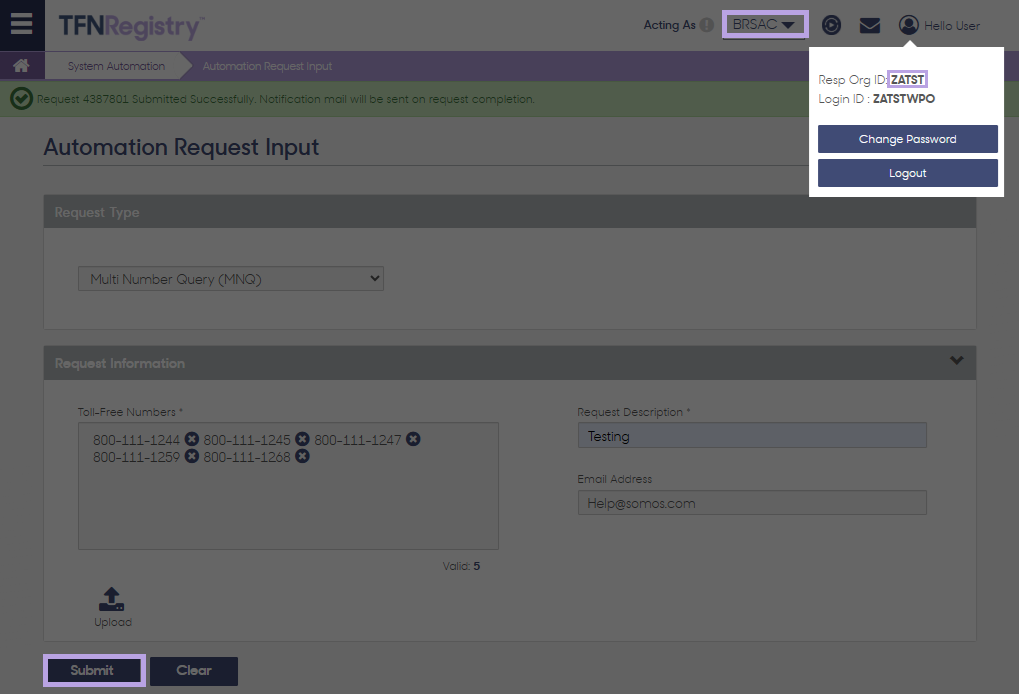Open the hamburger navigation menu
This screenshot has height=694, width=1019.
[21, 24]
